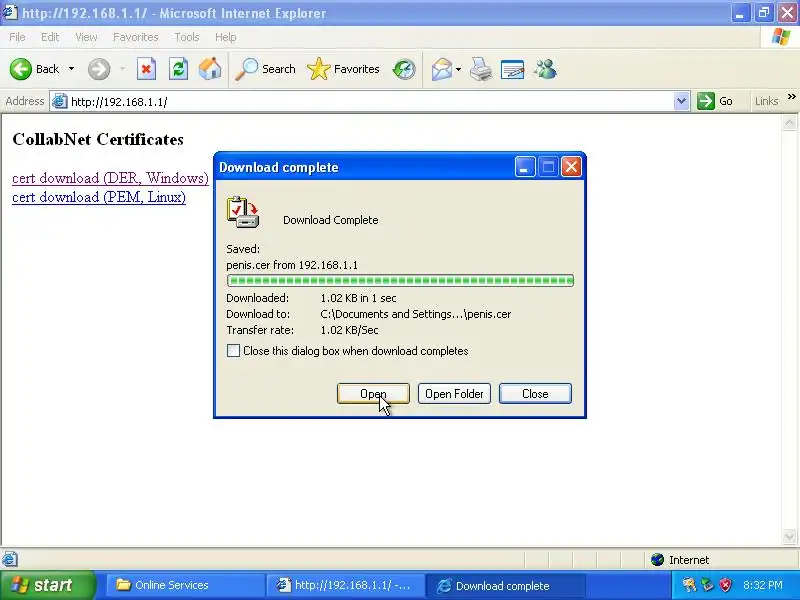800x600 pixels.
Task: Click the Close button in the download dialog
Action: [x=535, y=393]
